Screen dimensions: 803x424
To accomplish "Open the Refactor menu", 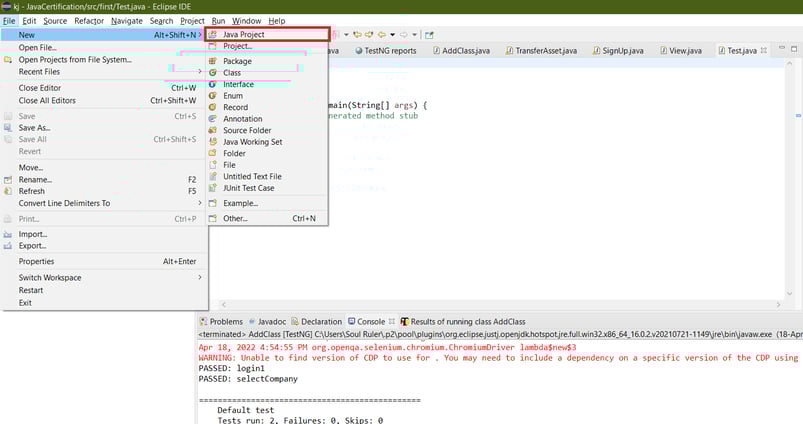I will 89,21.
